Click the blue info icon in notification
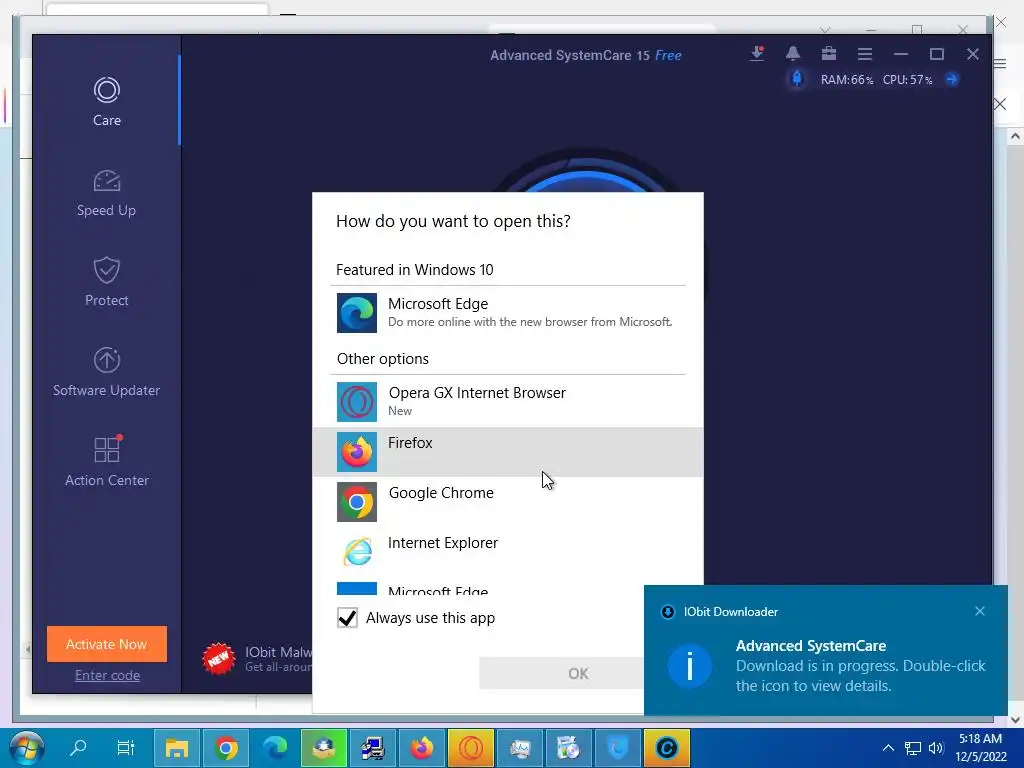Viewport: 1024px width, 768px height. coord(690,666)
